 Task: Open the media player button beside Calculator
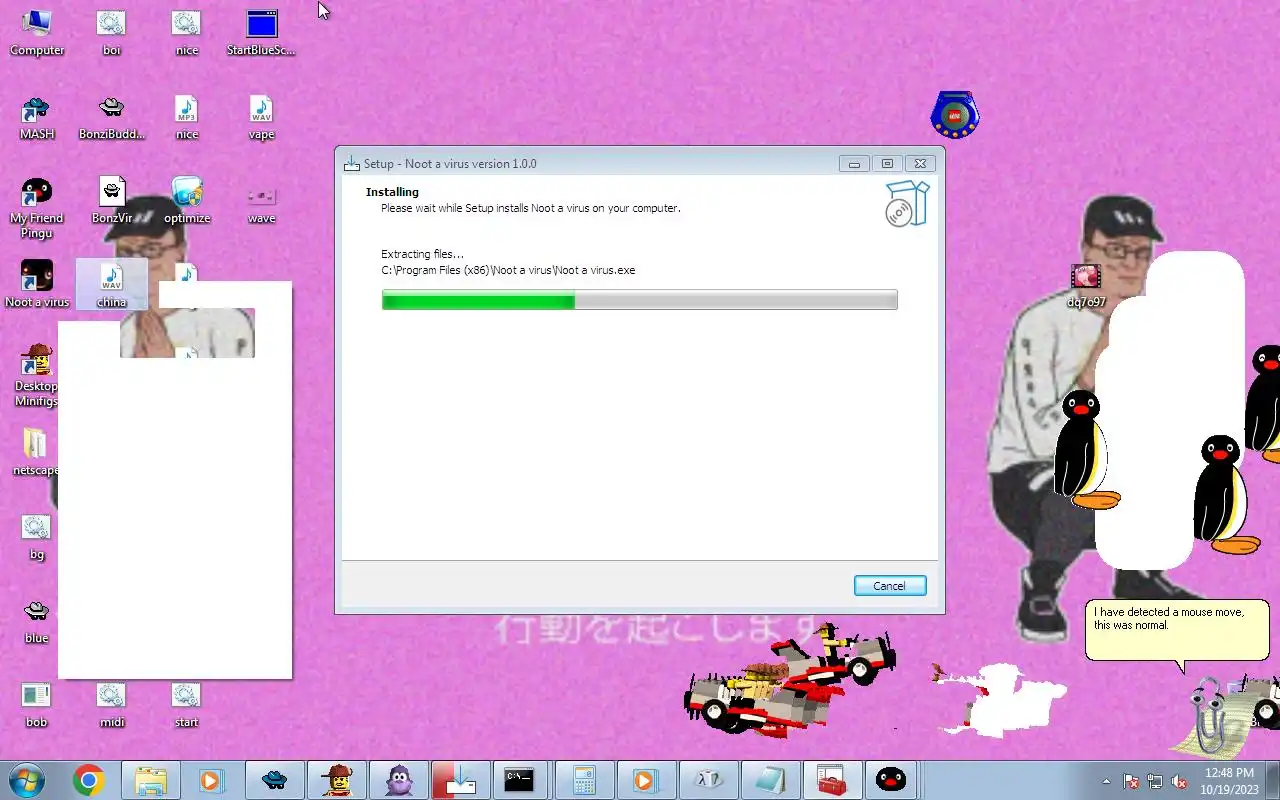click(645, 779)
